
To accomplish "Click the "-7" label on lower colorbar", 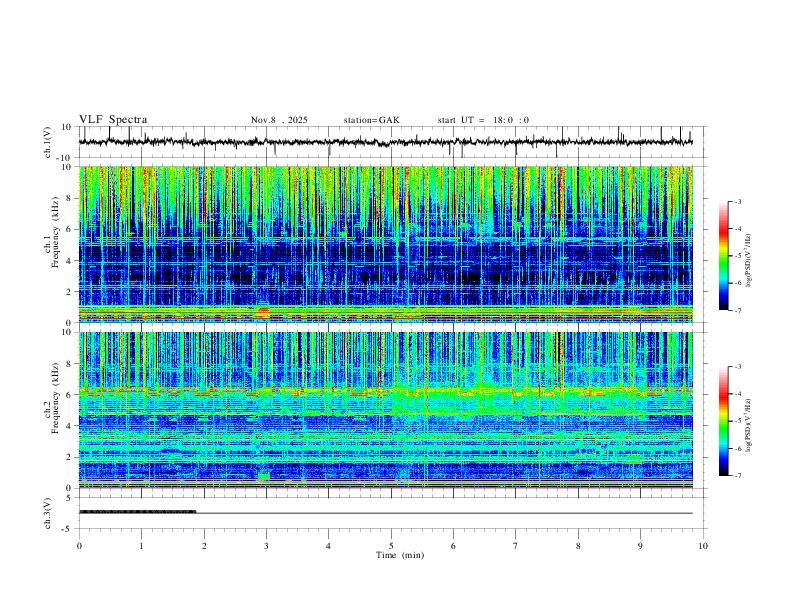I will (737, 476).
